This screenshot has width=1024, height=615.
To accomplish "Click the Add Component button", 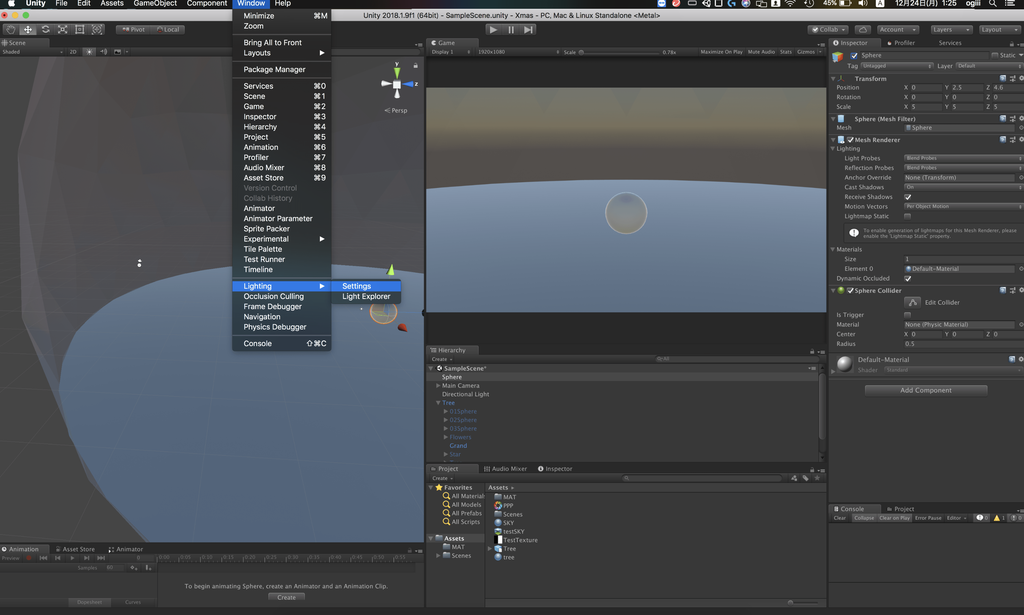I will pos(926,390).
